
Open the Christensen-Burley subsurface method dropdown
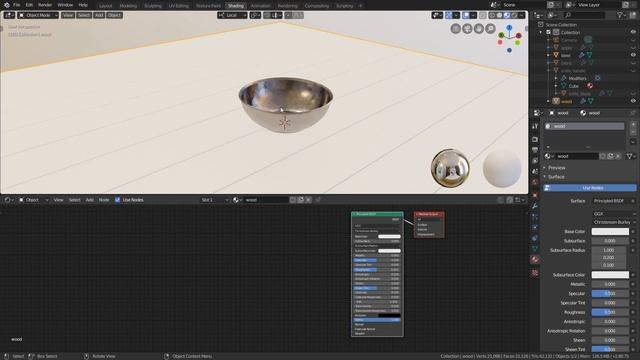tap(613, 222)
